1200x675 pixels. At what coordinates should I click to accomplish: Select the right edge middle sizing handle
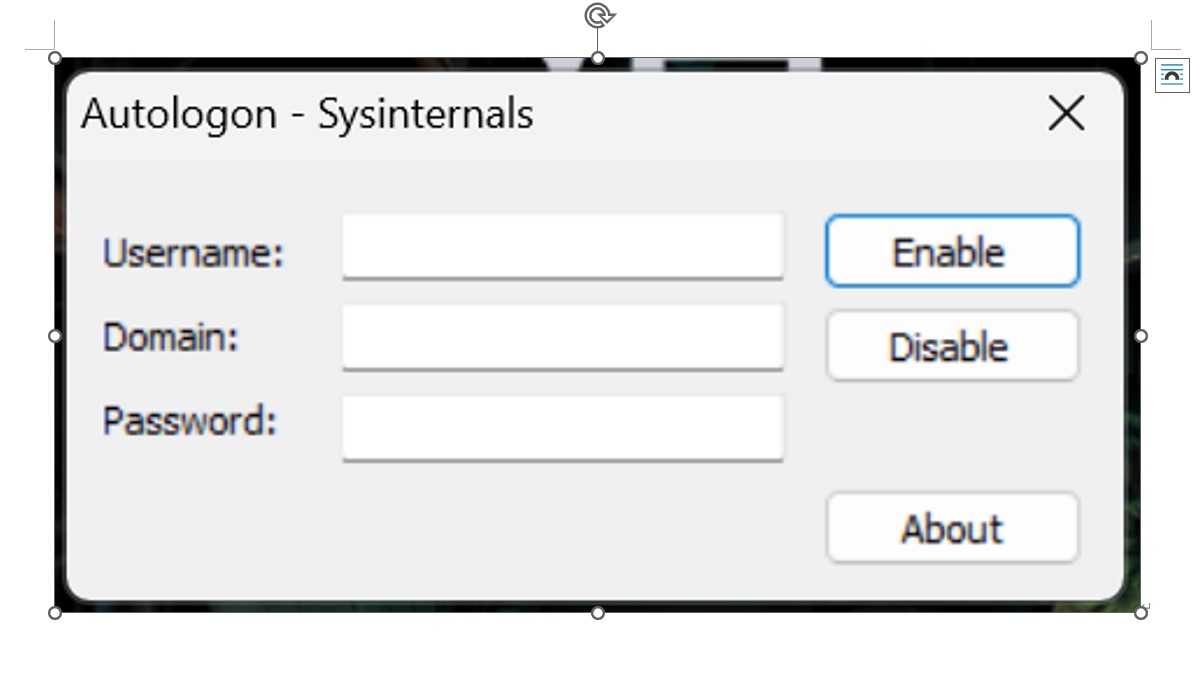(x=1141, y=335)
